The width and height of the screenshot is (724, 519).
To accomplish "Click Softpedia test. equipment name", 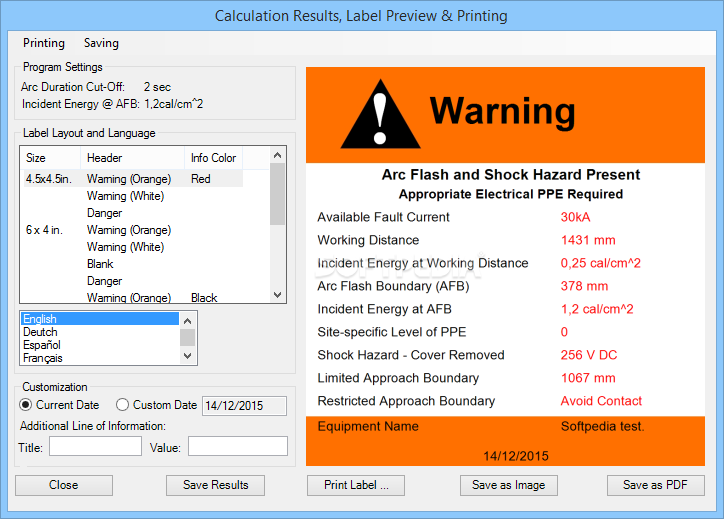I will click(603, 426).
